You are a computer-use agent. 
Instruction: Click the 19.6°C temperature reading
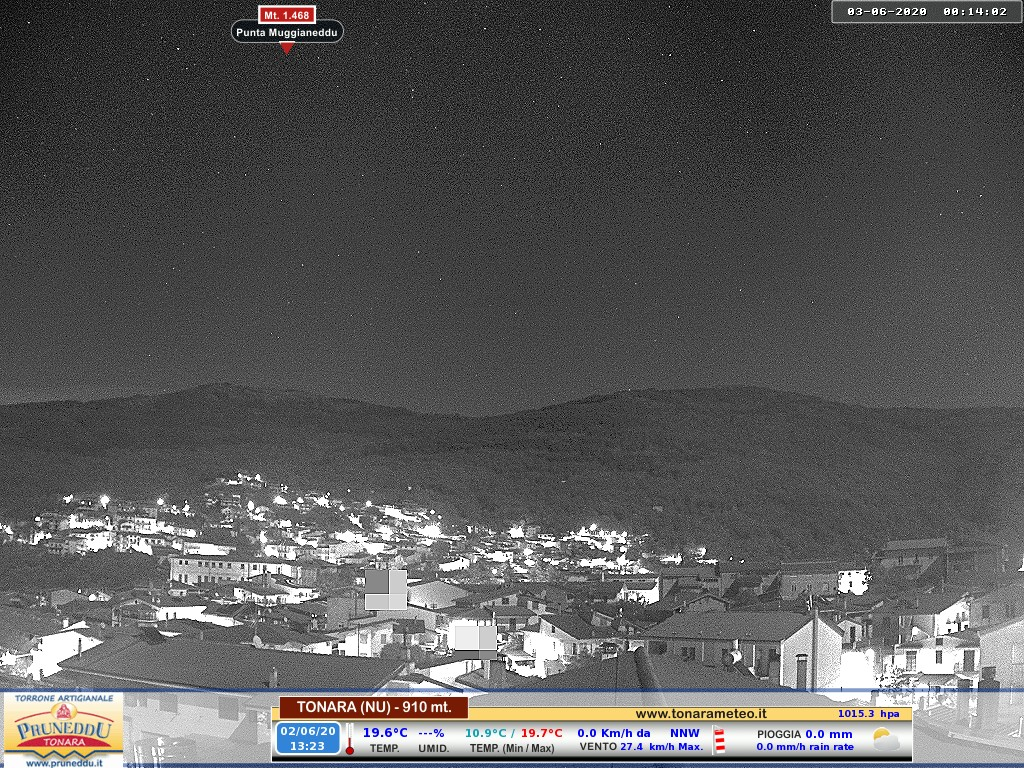tap(385, 733)
